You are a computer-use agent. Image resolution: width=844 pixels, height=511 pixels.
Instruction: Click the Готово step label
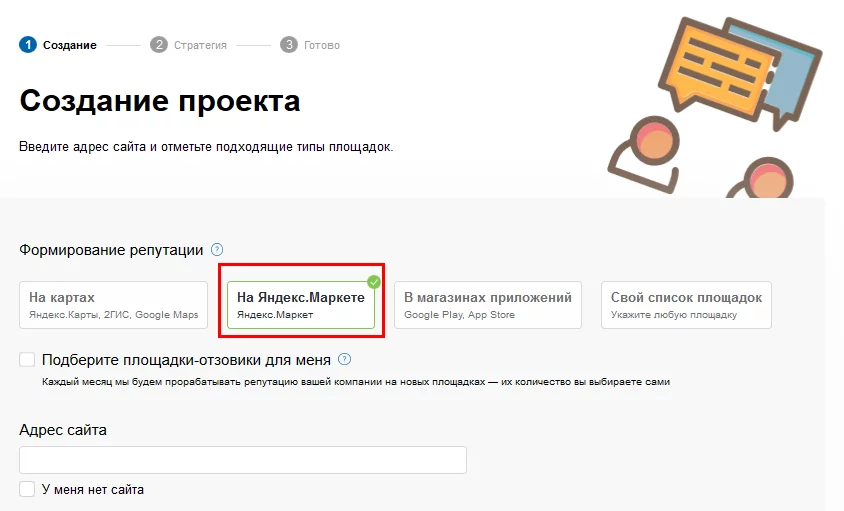[x=322, y=45]
